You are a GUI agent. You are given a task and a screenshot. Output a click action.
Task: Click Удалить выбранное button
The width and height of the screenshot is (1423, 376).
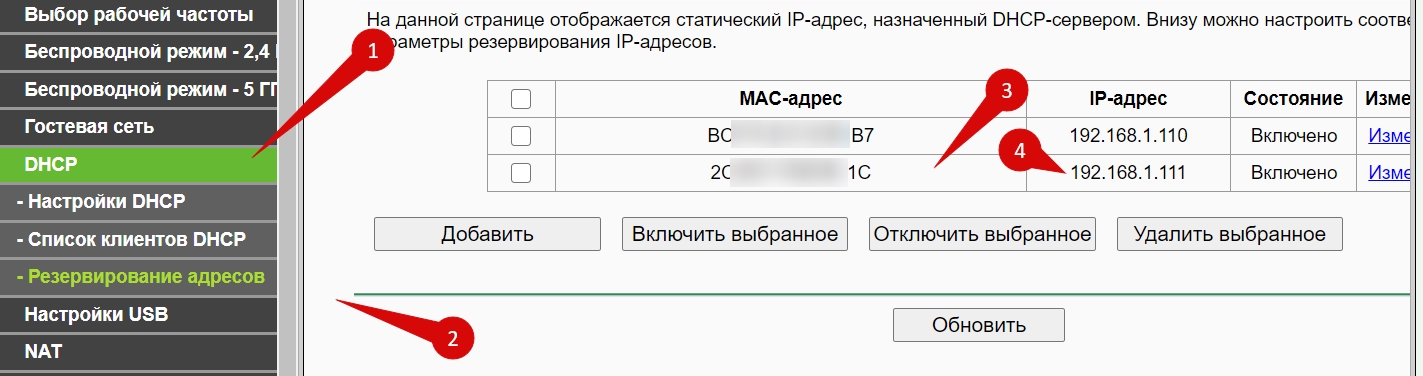(1229, 234)
